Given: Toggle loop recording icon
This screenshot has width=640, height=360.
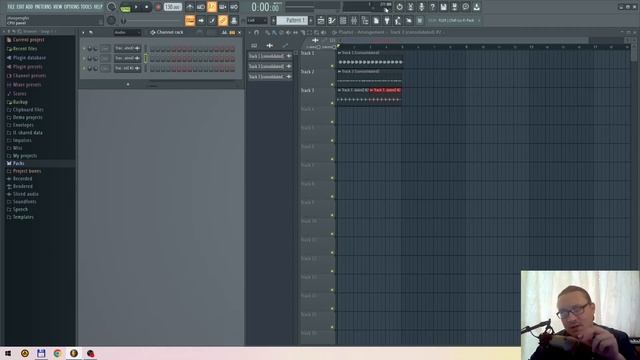Looking at the screenshot, I should coord(234,7).
